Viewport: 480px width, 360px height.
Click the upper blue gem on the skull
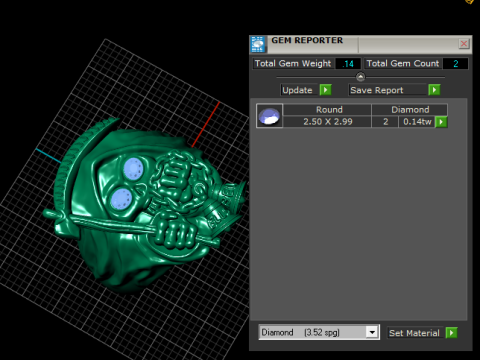click(134, 168)
